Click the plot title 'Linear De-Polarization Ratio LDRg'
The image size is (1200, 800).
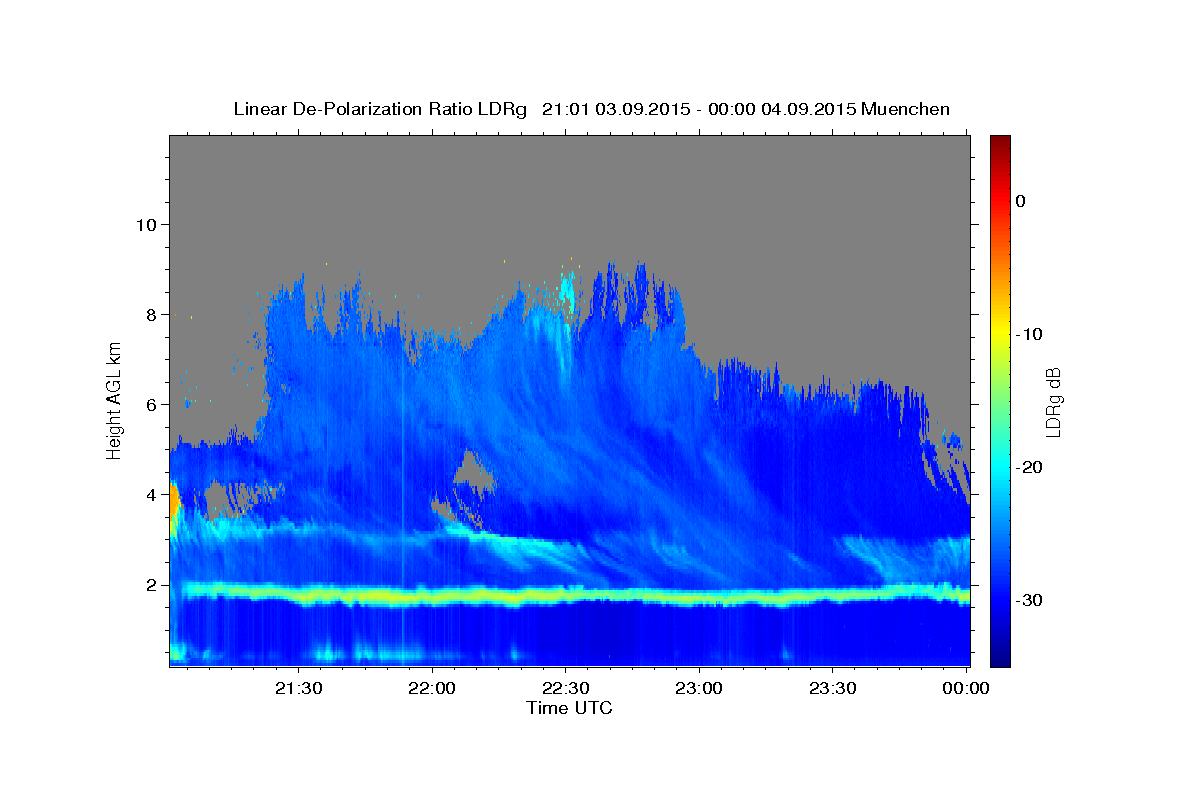point(379,109)
